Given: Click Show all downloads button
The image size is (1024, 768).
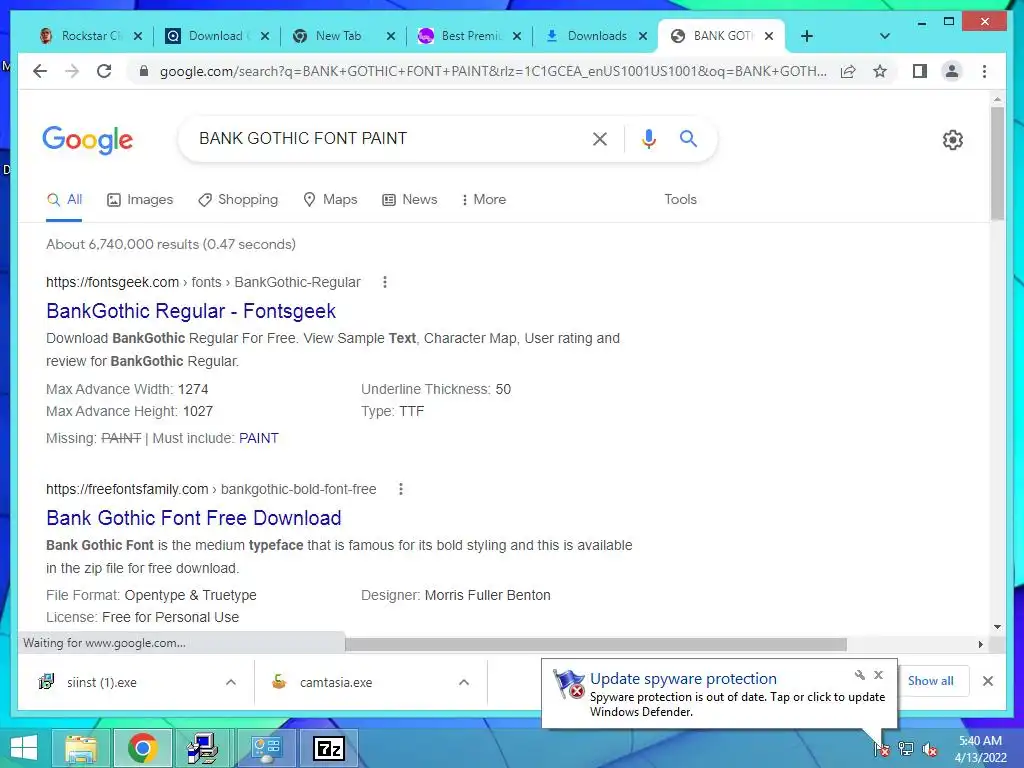Looking at the screenshot, I should point(931,680).
